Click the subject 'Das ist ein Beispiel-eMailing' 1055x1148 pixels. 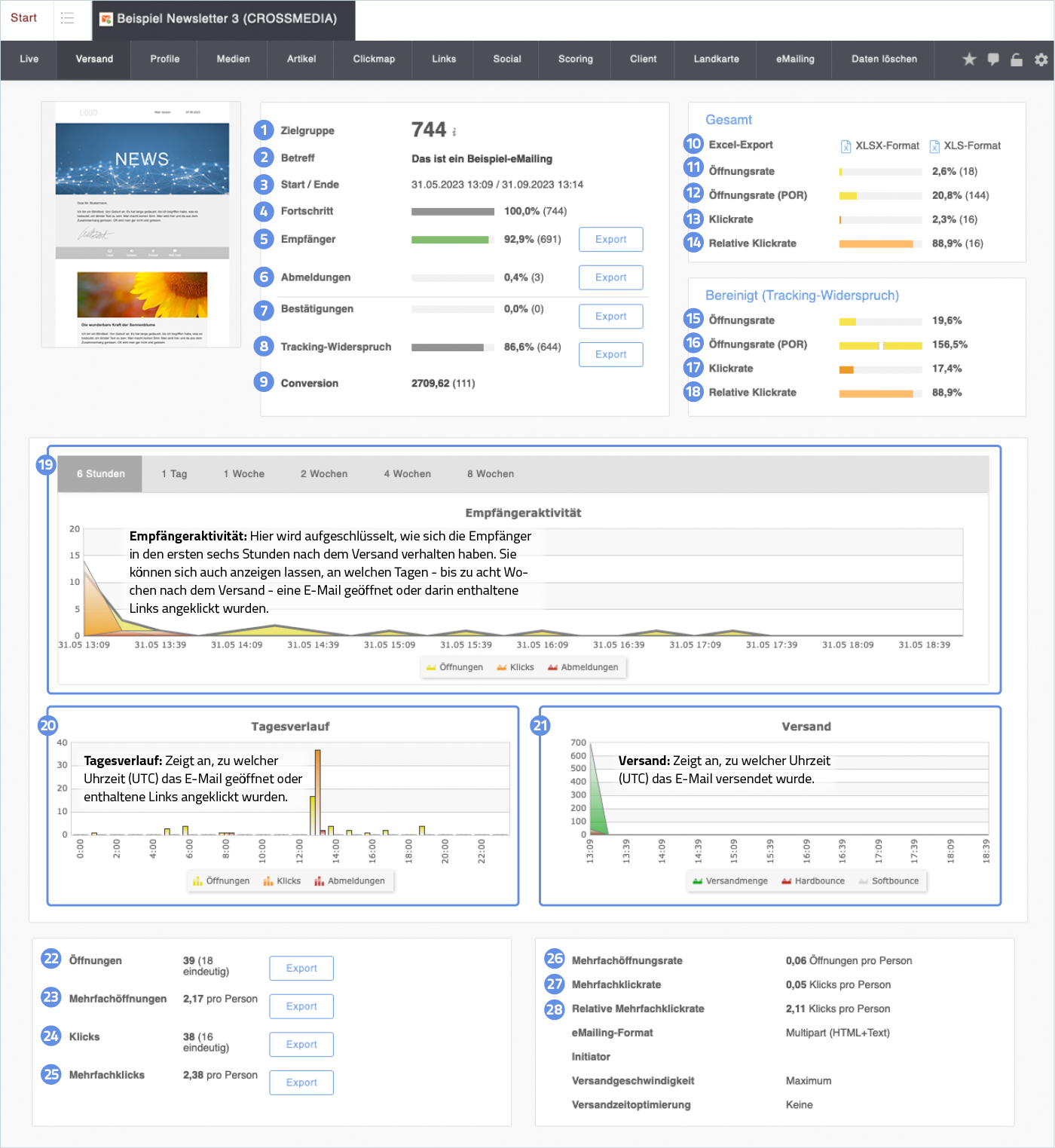(x=482, y=159)
